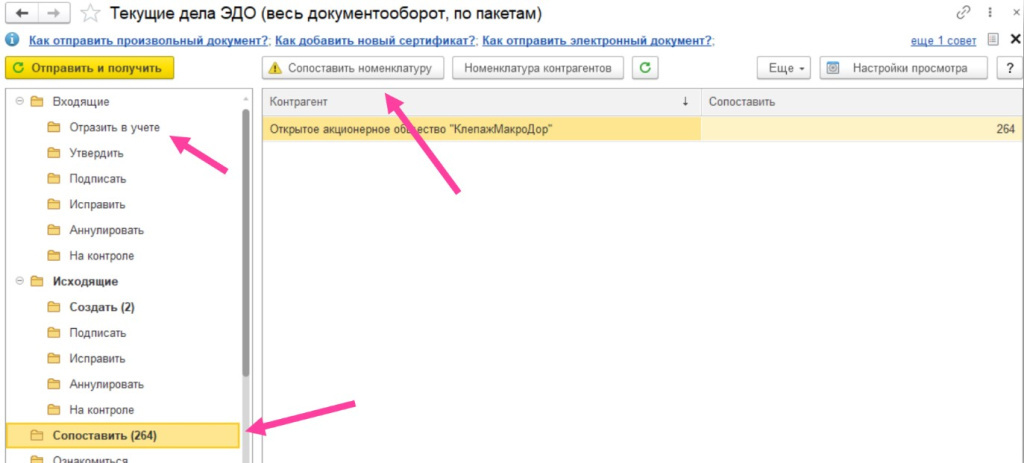
Task: Click the green refresh icon button
Action: click(647, 68)
